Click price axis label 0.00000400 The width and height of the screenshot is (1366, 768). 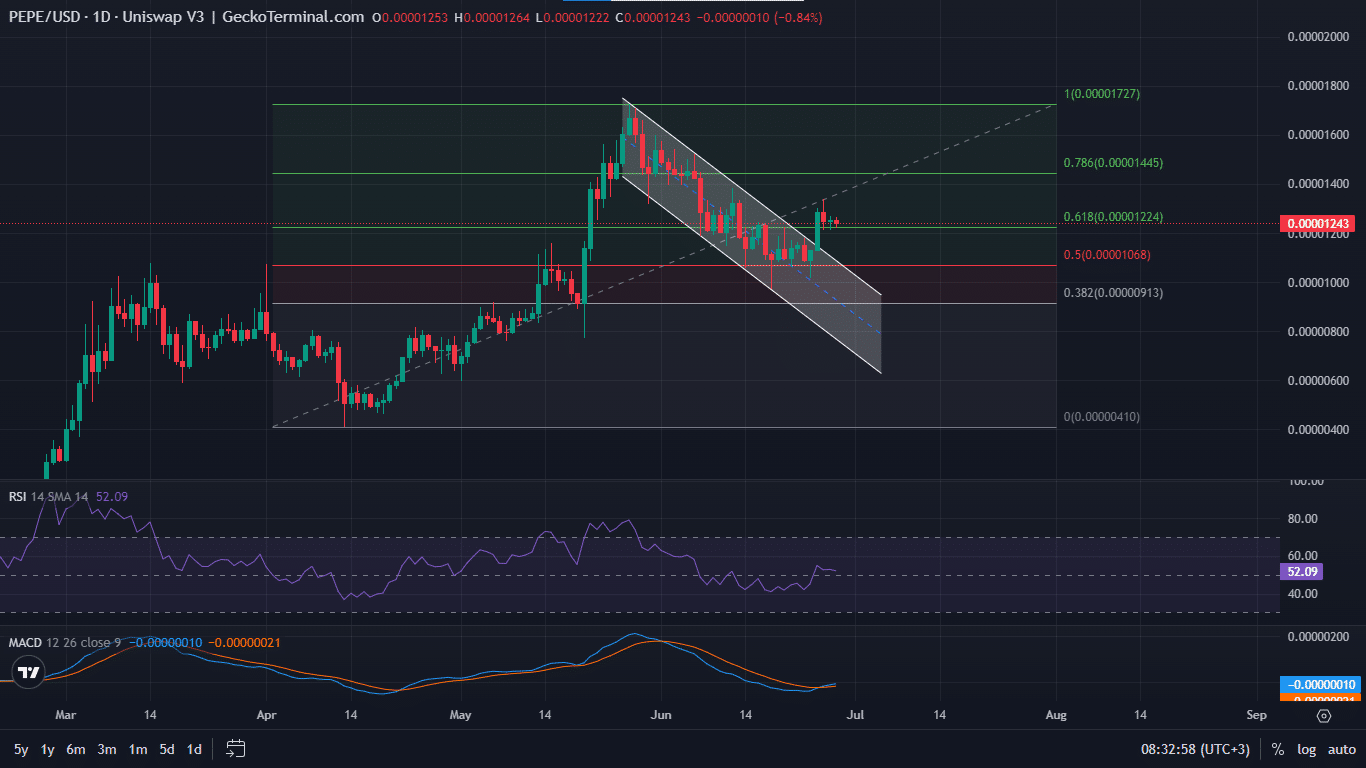pos(1320,430)
